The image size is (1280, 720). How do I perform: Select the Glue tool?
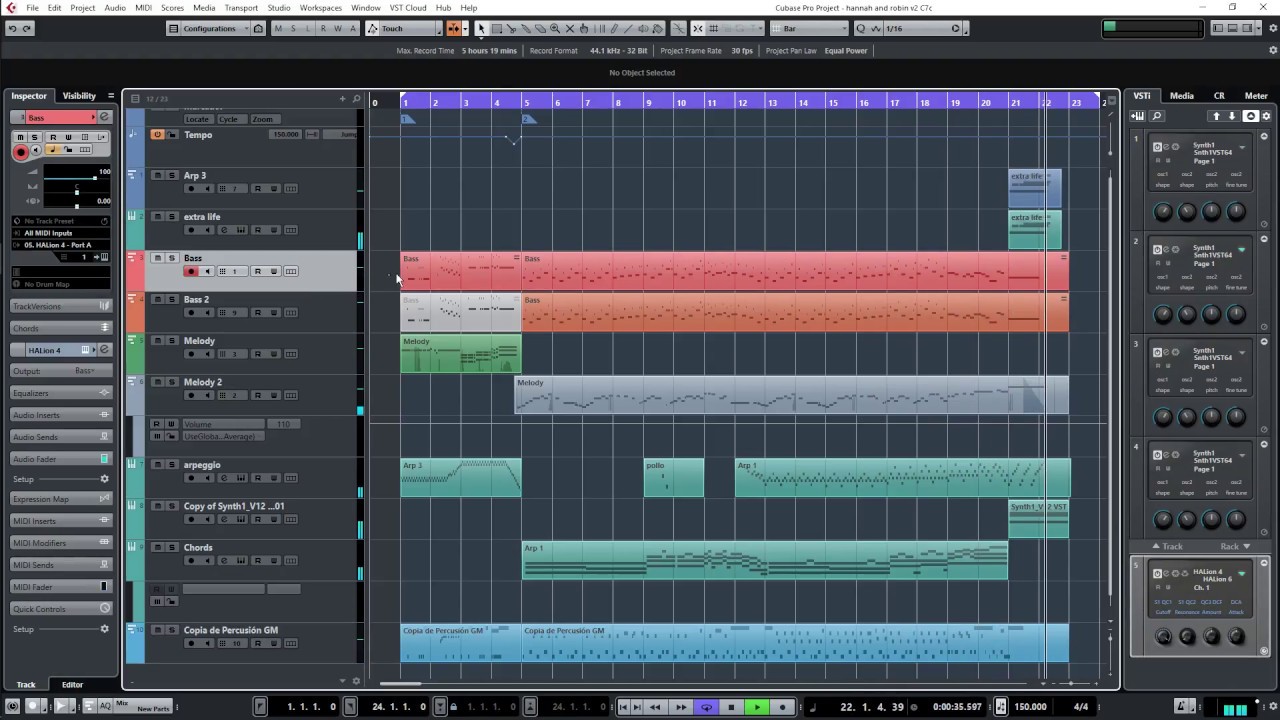tap(526, 28)
